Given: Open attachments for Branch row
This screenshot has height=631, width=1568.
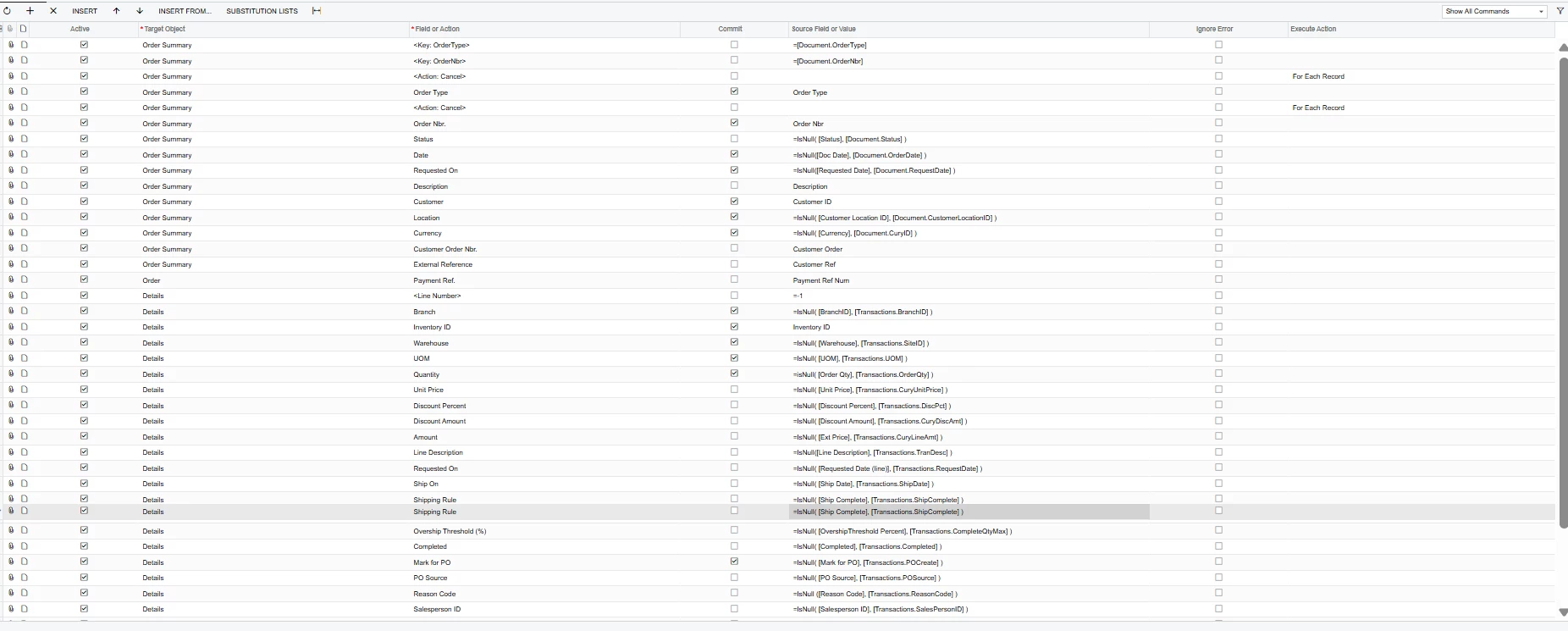Looking at the screenshot, I should coord(11,311).
